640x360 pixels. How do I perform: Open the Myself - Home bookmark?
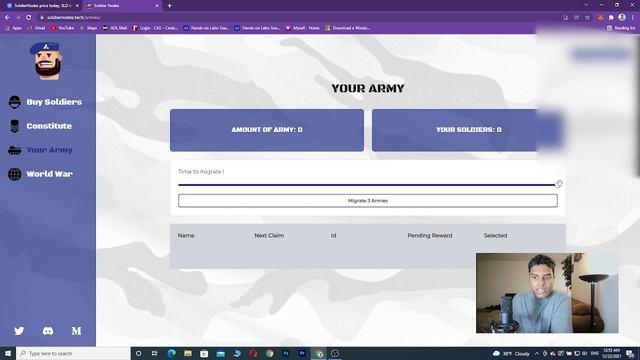pyautogui.click(x=302, y=28)
